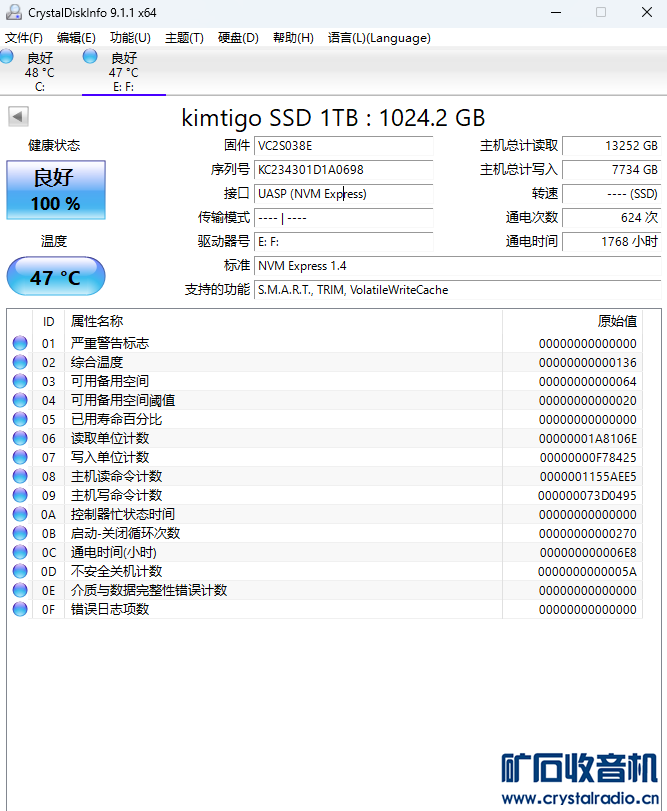Click the power-on count value 624 次
The height and width of the screenshot is (811, 667).
(x=612, y=218)
